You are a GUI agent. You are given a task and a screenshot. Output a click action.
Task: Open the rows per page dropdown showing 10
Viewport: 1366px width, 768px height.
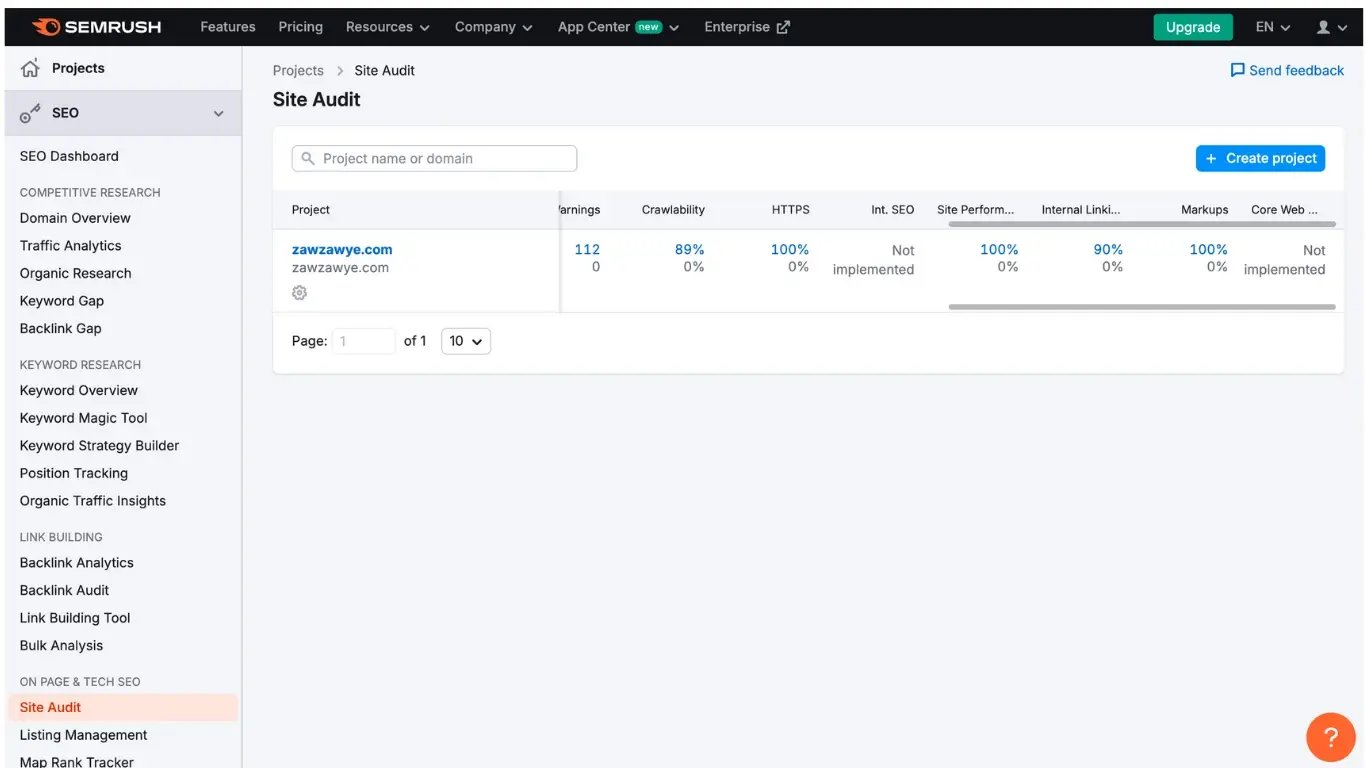[x=466, y=341]
